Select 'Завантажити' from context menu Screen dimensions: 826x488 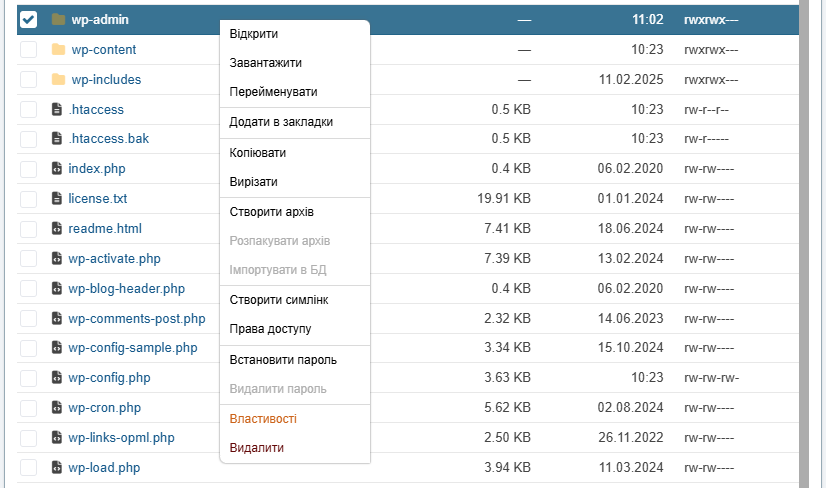pyautogui.click(x=265, y=63)
